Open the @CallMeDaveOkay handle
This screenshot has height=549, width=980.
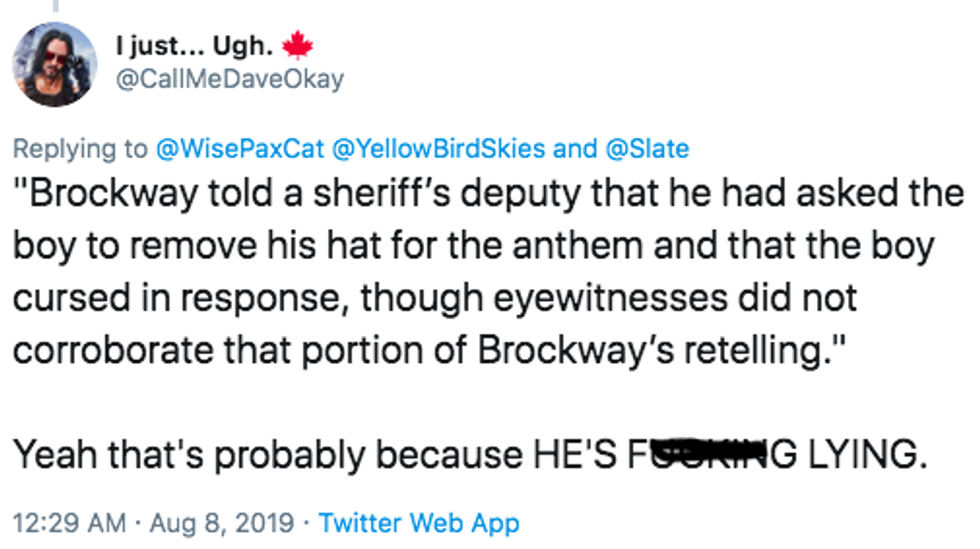click(231, 80)
